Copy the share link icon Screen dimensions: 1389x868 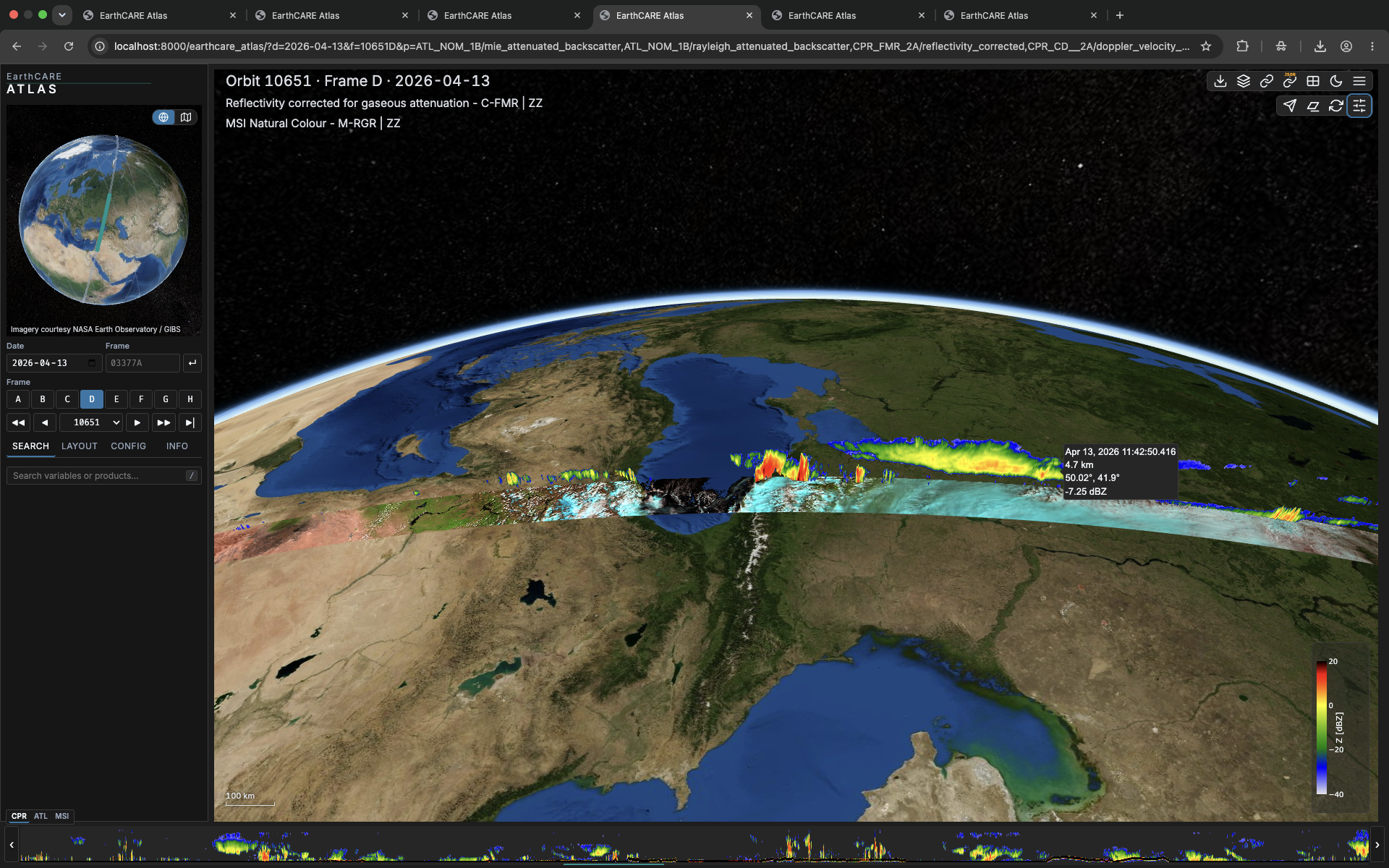1267,81
